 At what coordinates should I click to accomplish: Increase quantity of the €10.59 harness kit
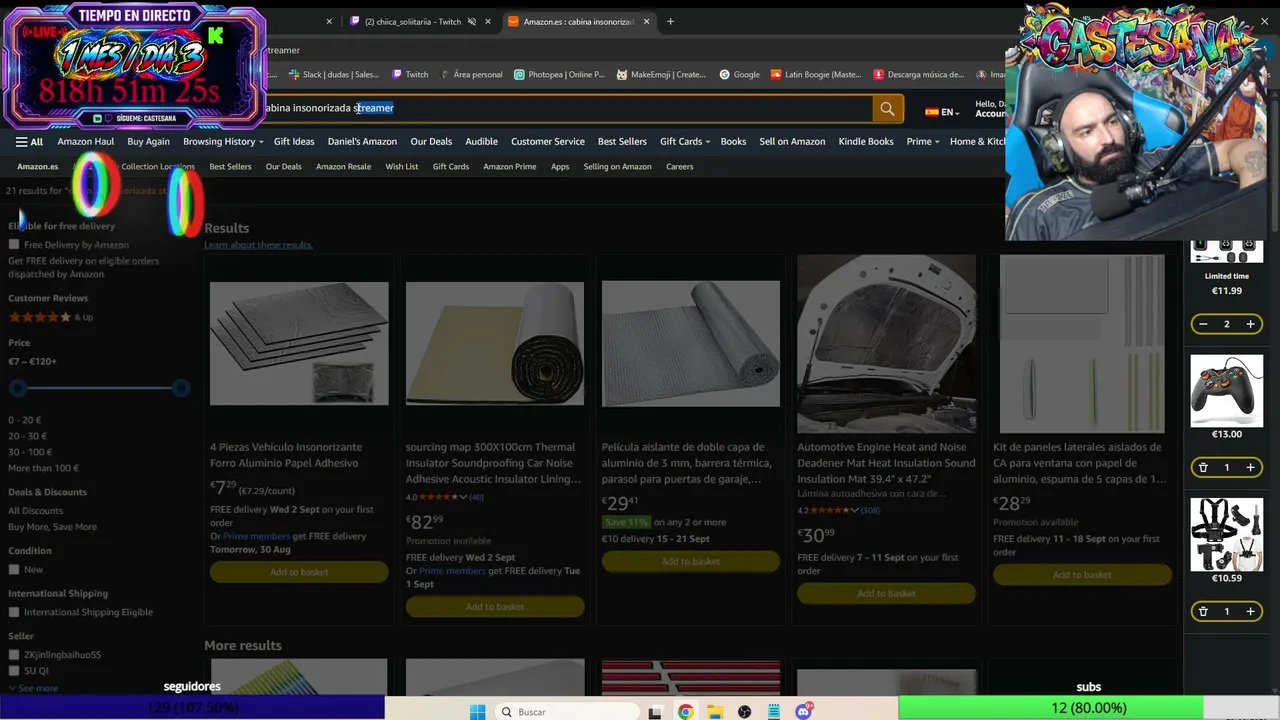click(x=1250, y=611)
